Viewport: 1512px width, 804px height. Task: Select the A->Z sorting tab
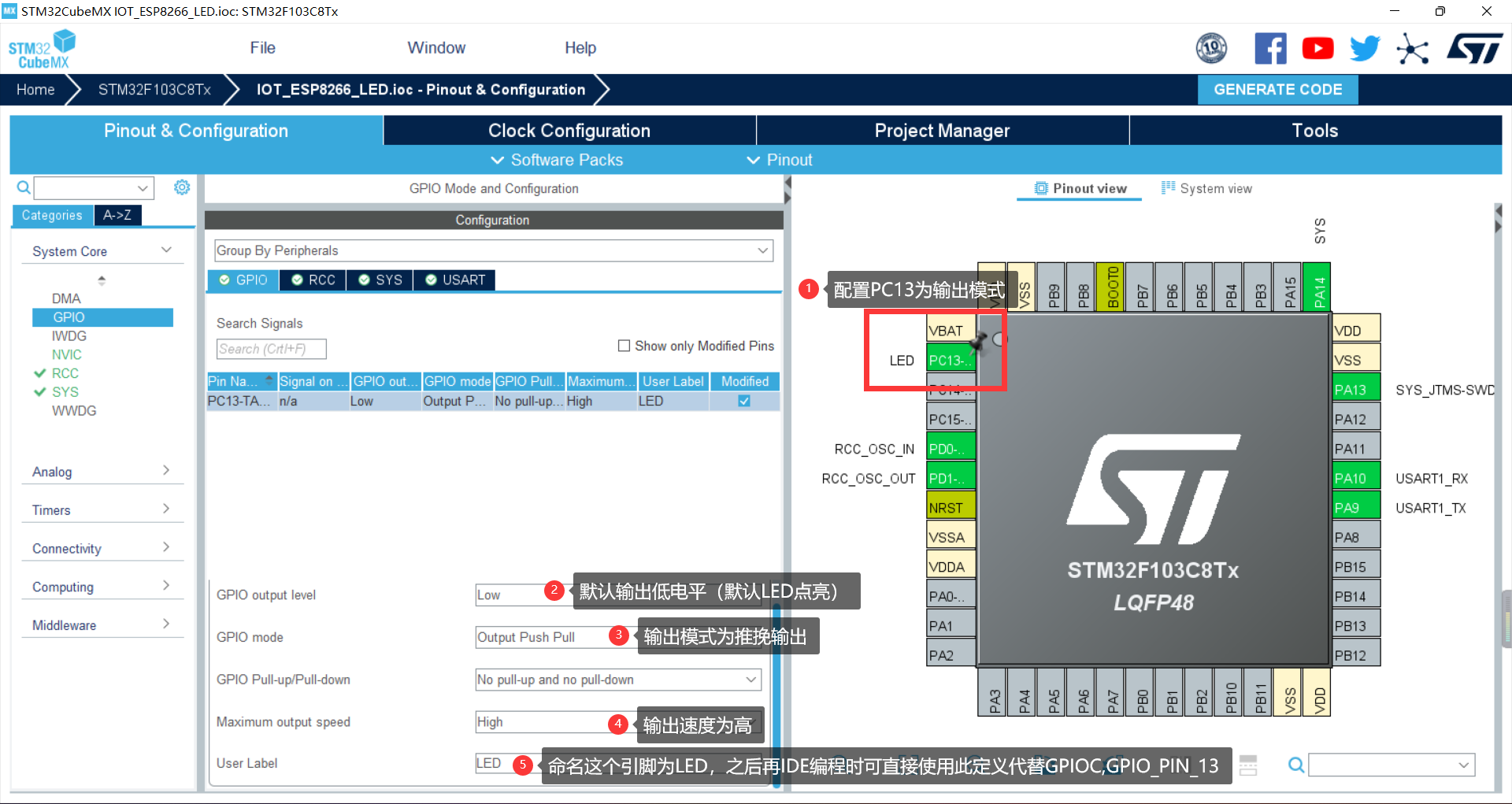coord(117,215)
